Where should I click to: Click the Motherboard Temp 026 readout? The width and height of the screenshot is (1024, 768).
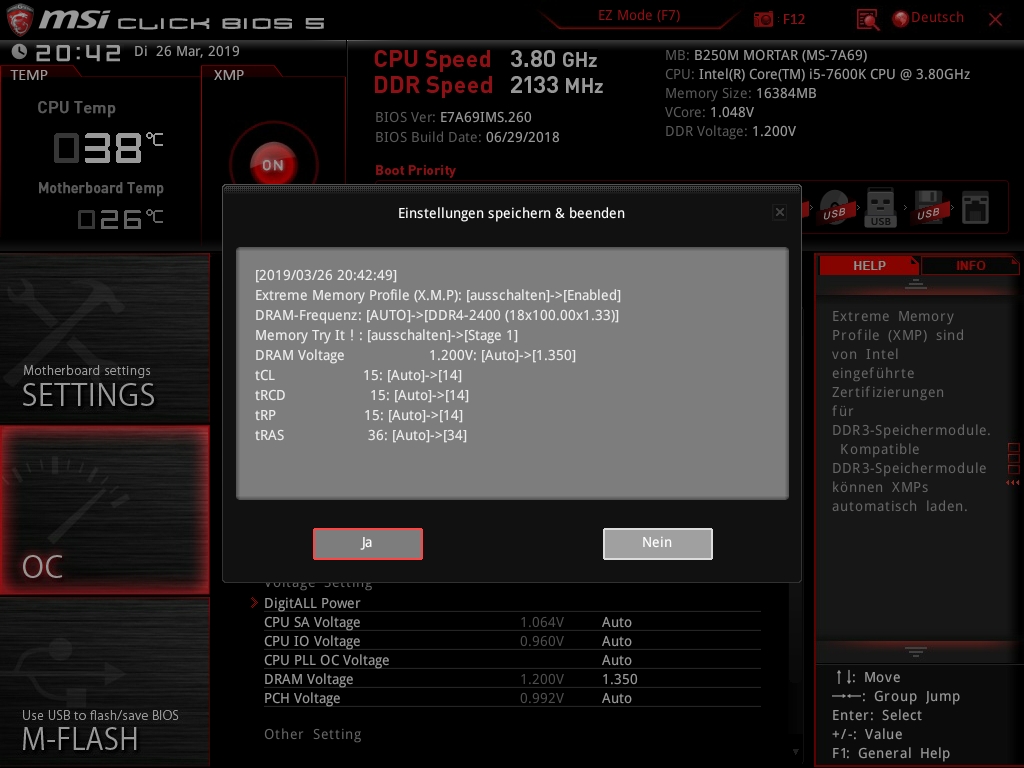pos(120,219)
